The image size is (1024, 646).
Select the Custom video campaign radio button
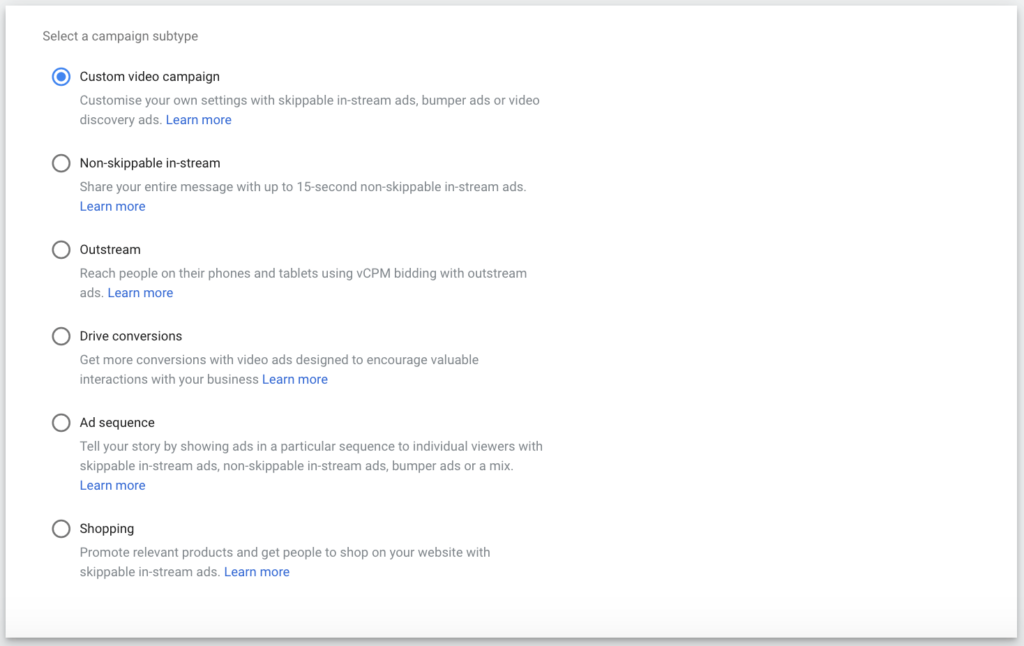tap(61, 76)
